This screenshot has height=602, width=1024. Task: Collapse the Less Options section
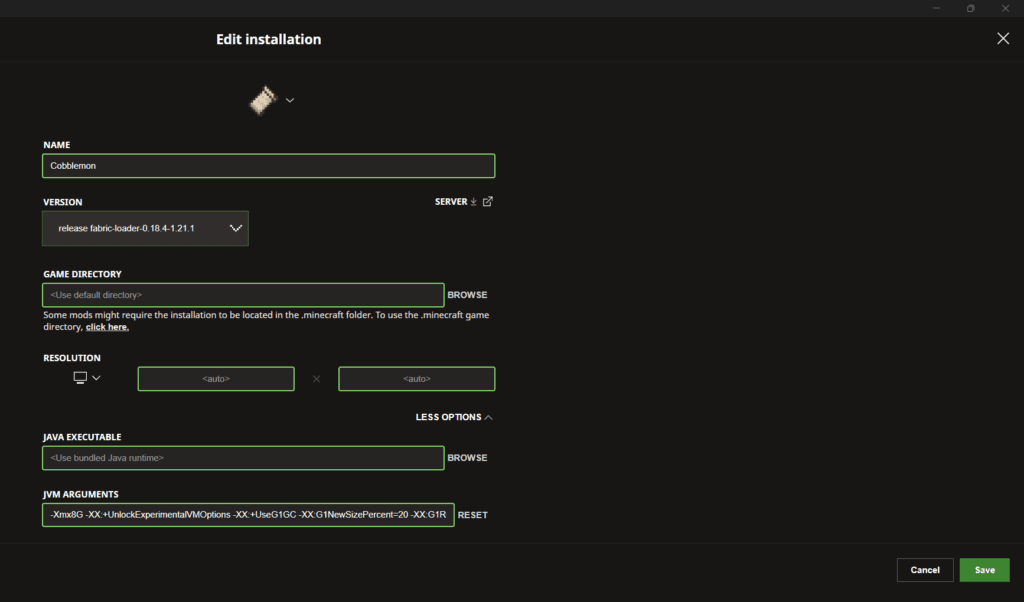[453, 417]
